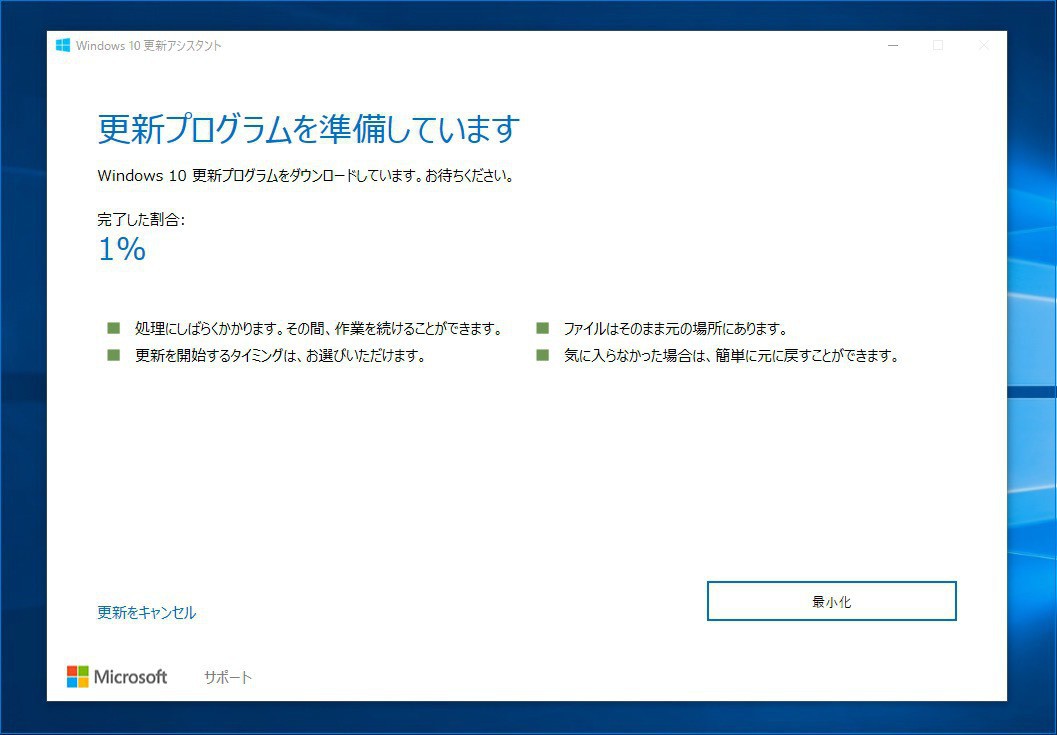Select the 1% progress value
This screenshot has width=1057, height=735.
point(122,249)
